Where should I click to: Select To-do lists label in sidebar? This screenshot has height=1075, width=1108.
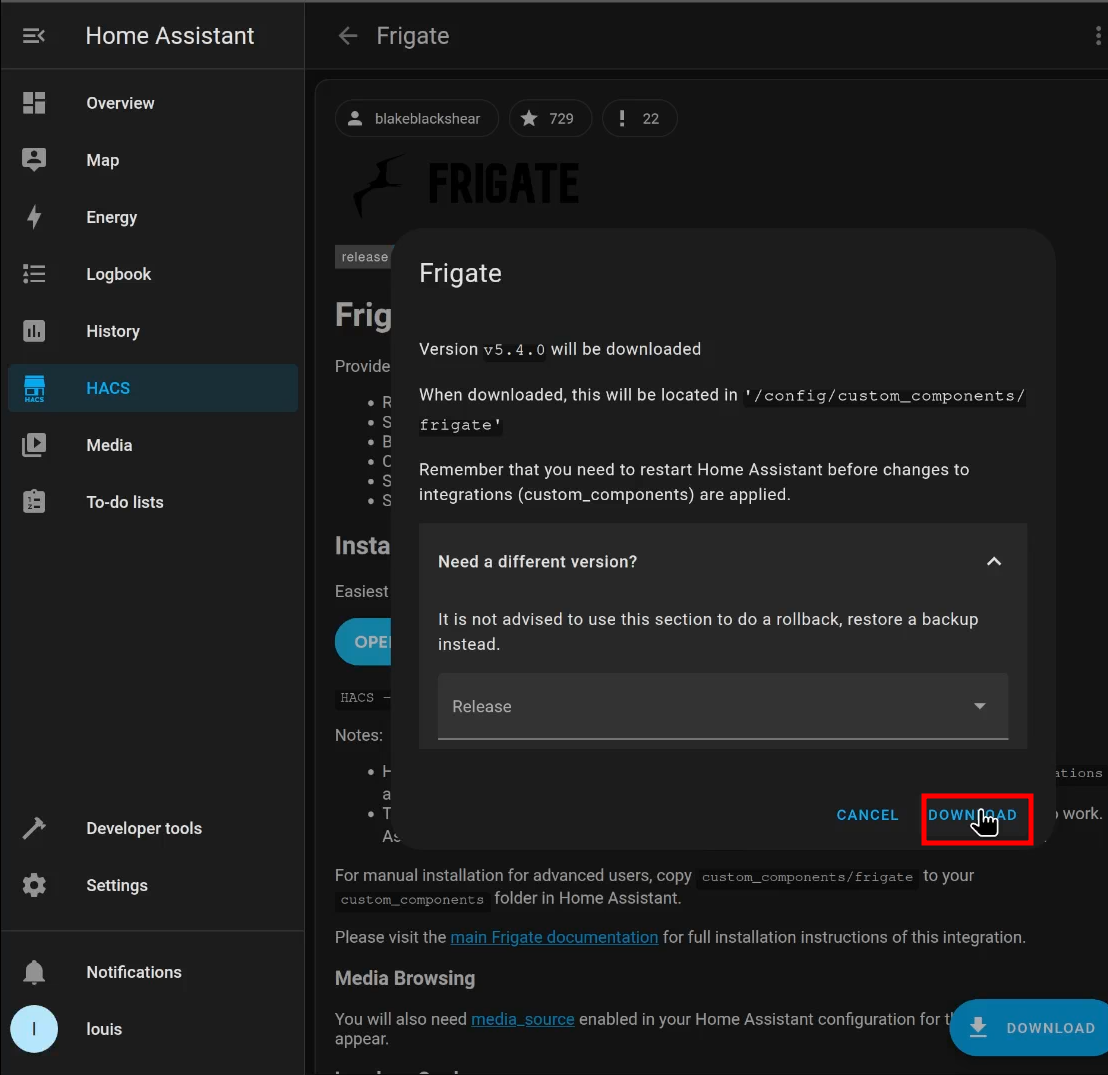point(125,503)
